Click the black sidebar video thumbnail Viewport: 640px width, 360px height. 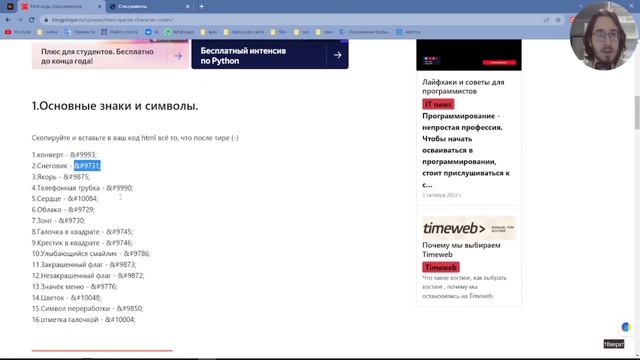tap(469, 55)
